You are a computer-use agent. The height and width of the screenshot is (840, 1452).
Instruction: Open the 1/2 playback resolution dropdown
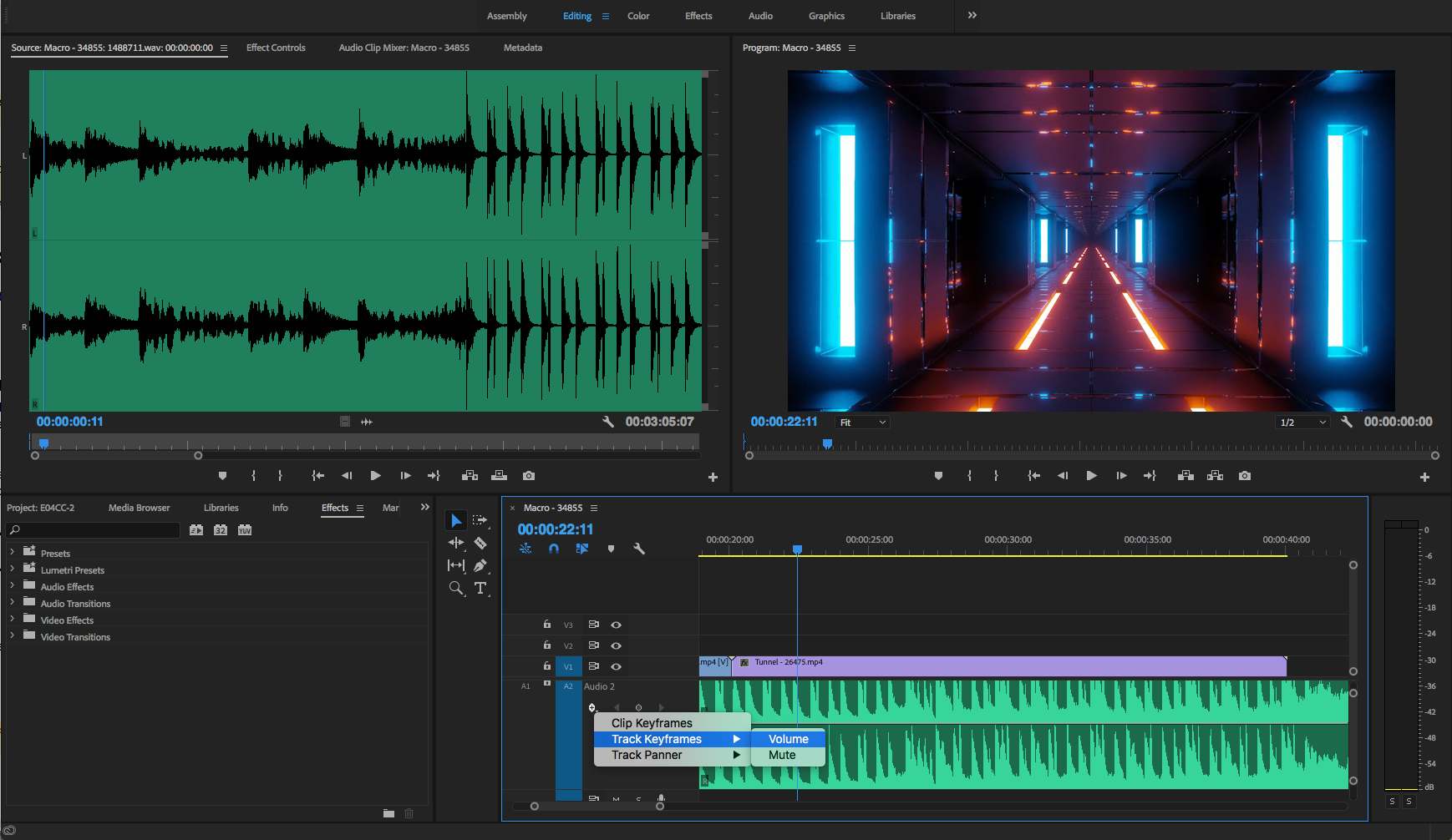(1303, 423)
